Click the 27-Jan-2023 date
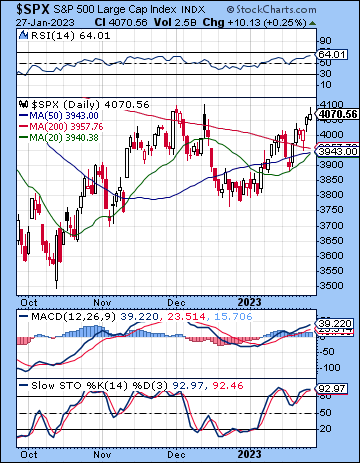 tap(45, 23)
